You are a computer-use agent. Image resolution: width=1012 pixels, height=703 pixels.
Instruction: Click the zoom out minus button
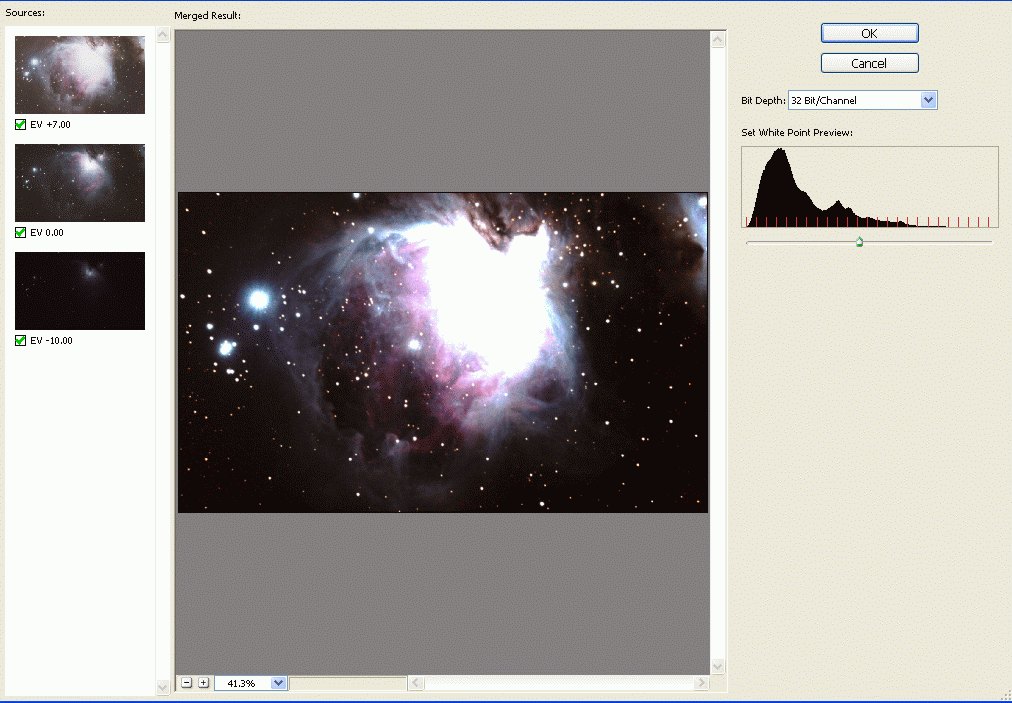187,683
